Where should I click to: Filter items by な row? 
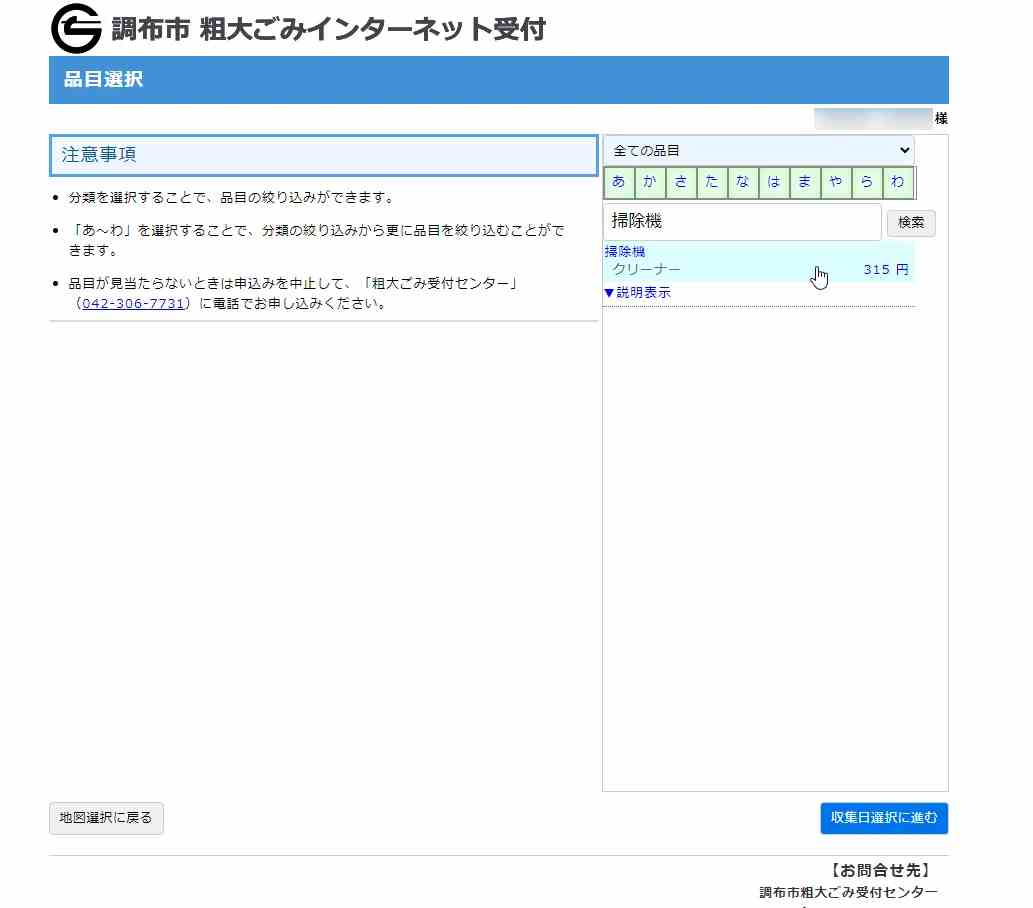pos(743,182)
